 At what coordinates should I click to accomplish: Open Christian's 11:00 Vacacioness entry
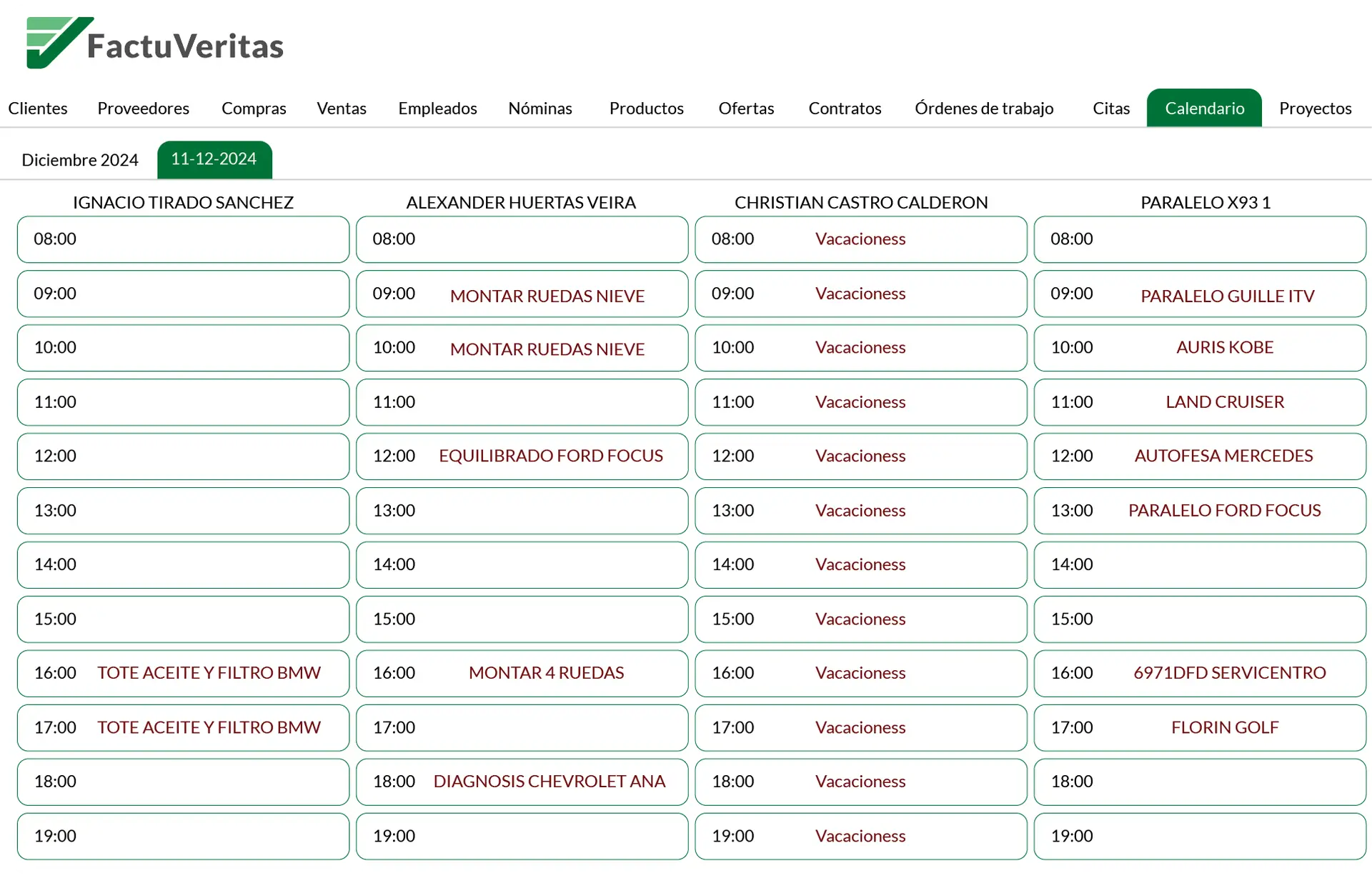coord(861,402)
